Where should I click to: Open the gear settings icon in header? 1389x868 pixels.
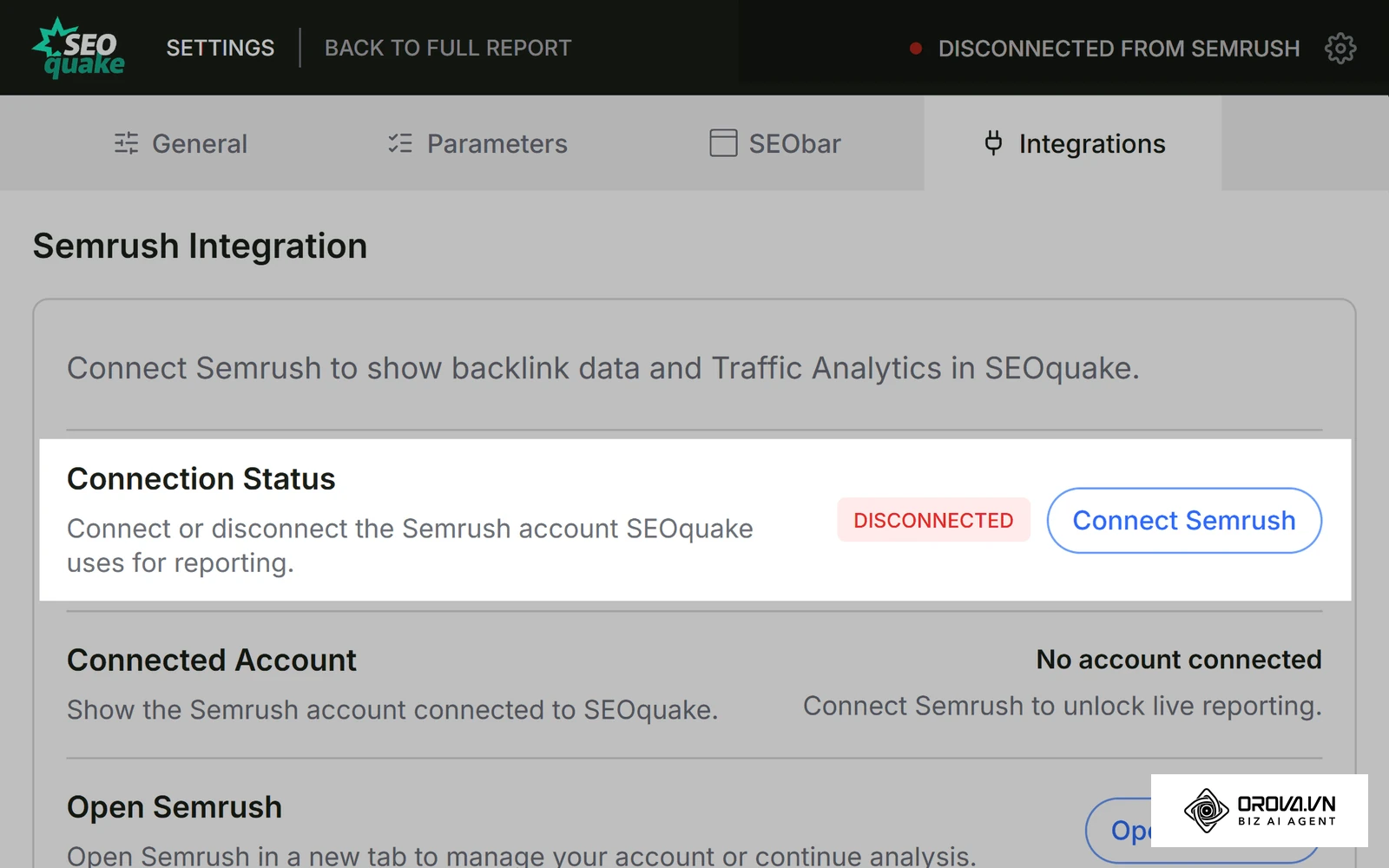pyautogui.click(x=1340, y=49)
